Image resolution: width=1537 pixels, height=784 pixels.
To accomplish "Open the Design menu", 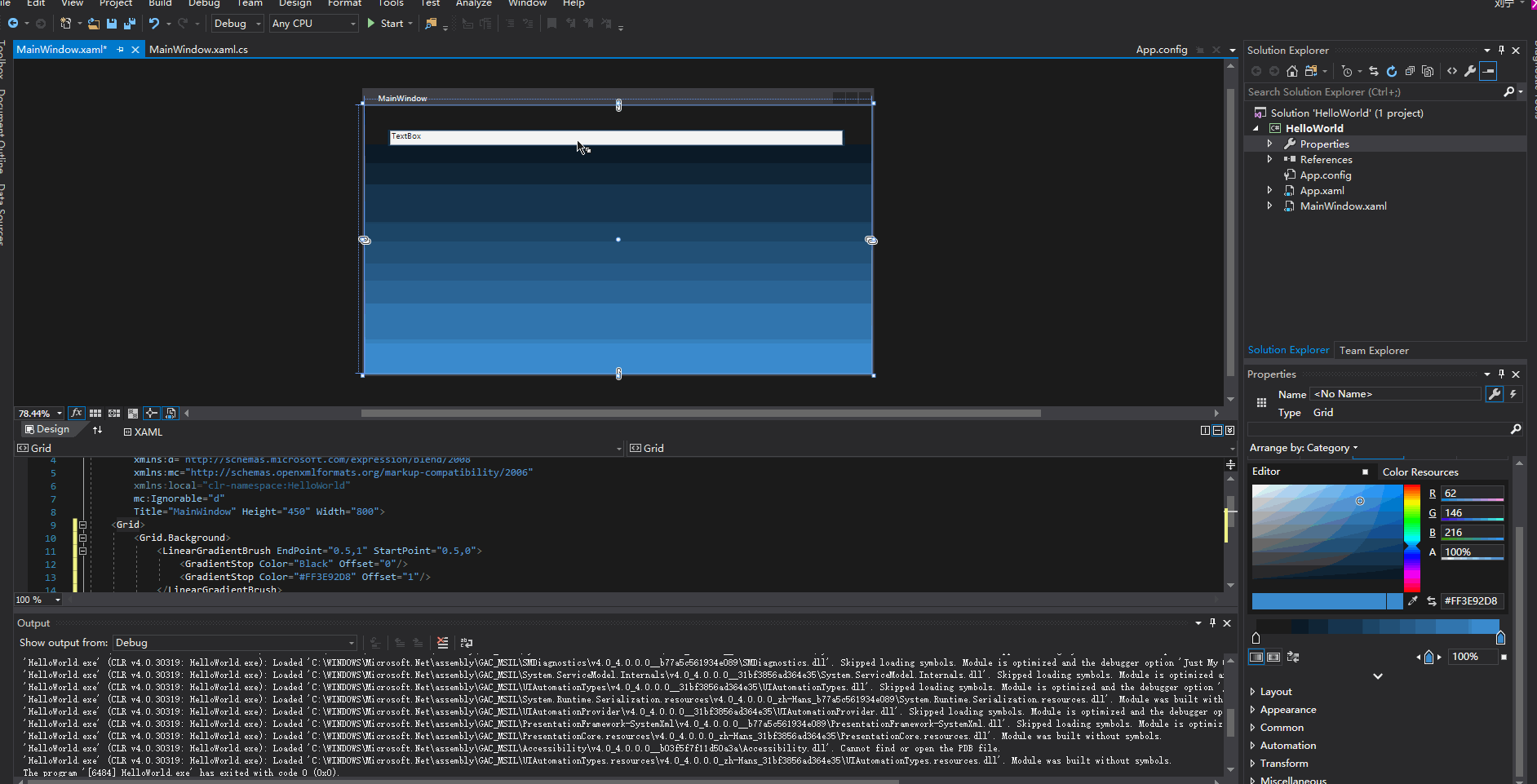I will (295, 3).
